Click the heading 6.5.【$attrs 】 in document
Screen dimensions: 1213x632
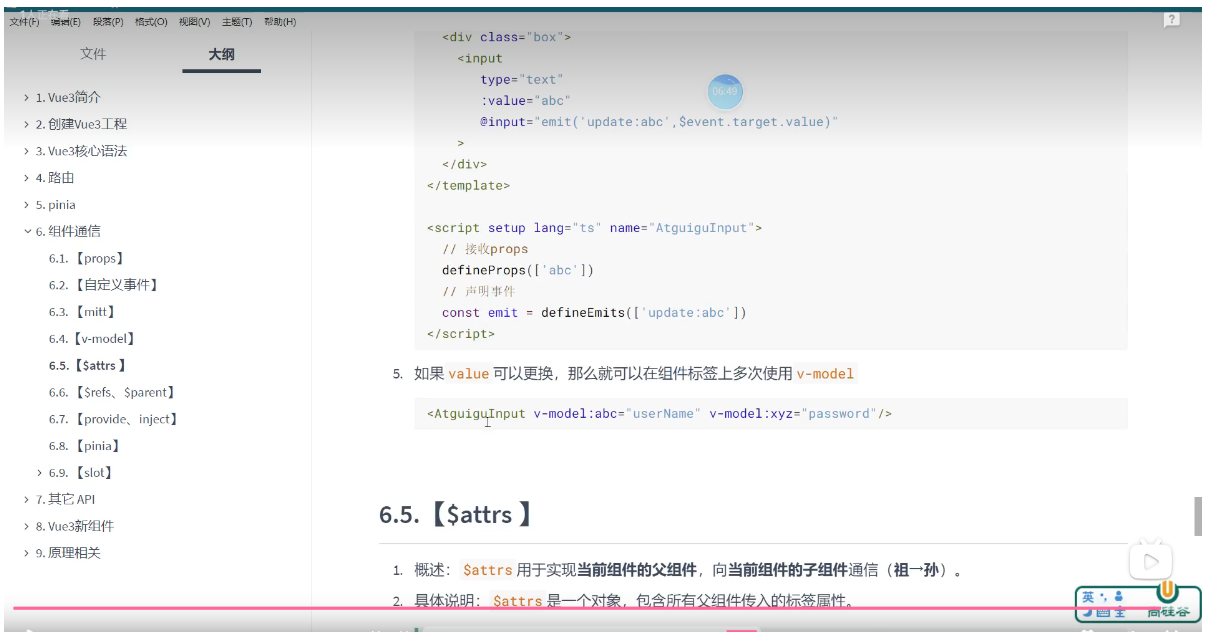456,515
